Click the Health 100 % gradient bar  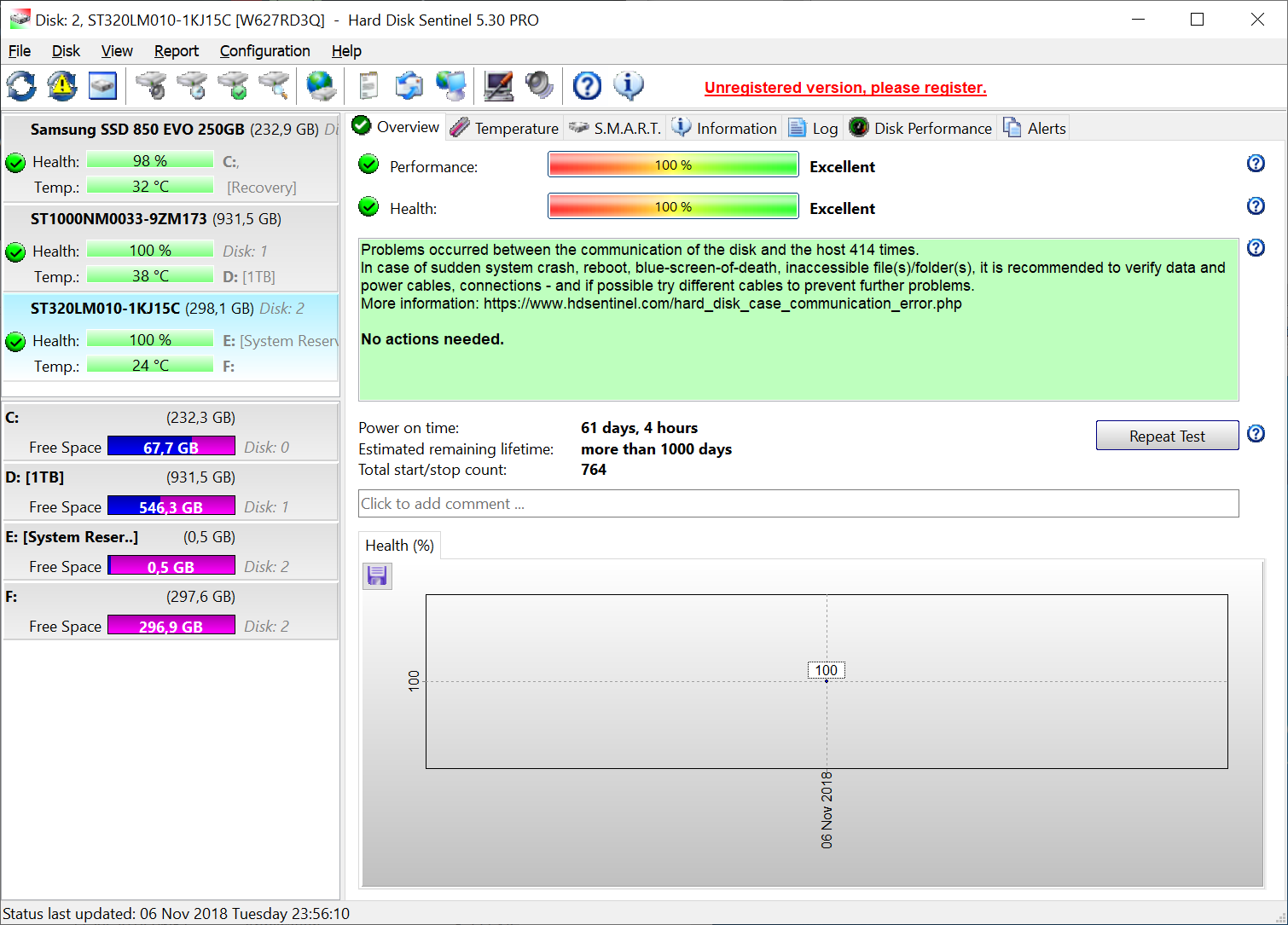point(673,206)
